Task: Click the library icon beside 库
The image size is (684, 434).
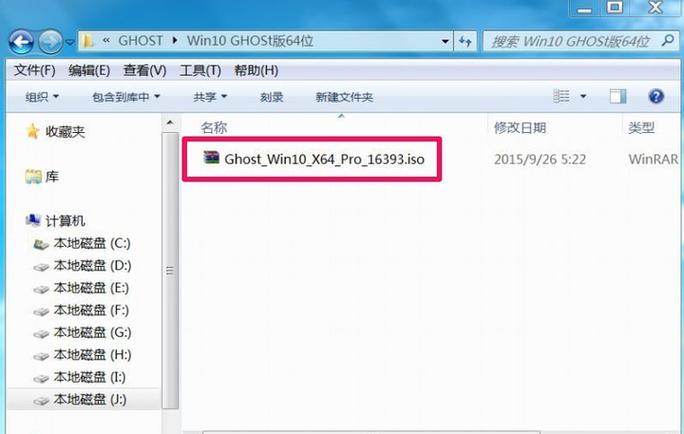Action: point(33,176)
